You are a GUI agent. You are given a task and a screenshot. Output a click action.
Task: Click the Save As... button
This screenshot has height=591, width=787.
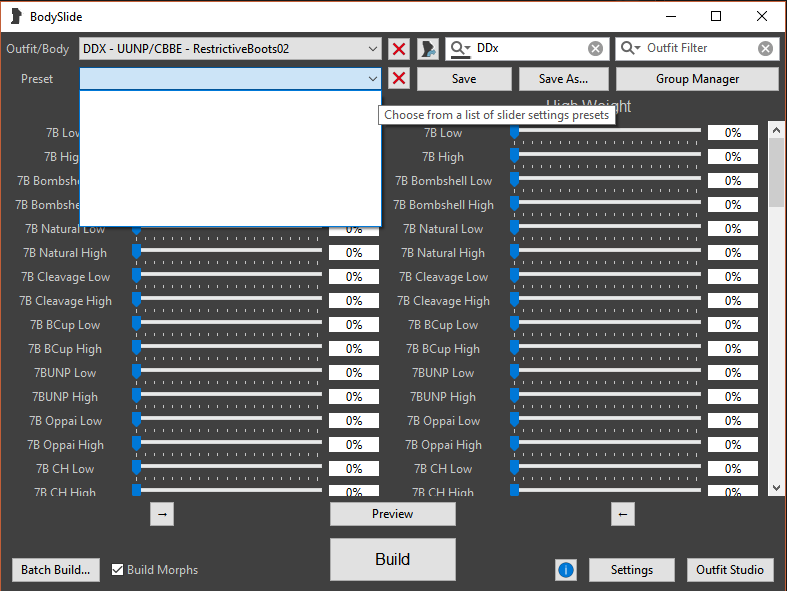[564, 79]
